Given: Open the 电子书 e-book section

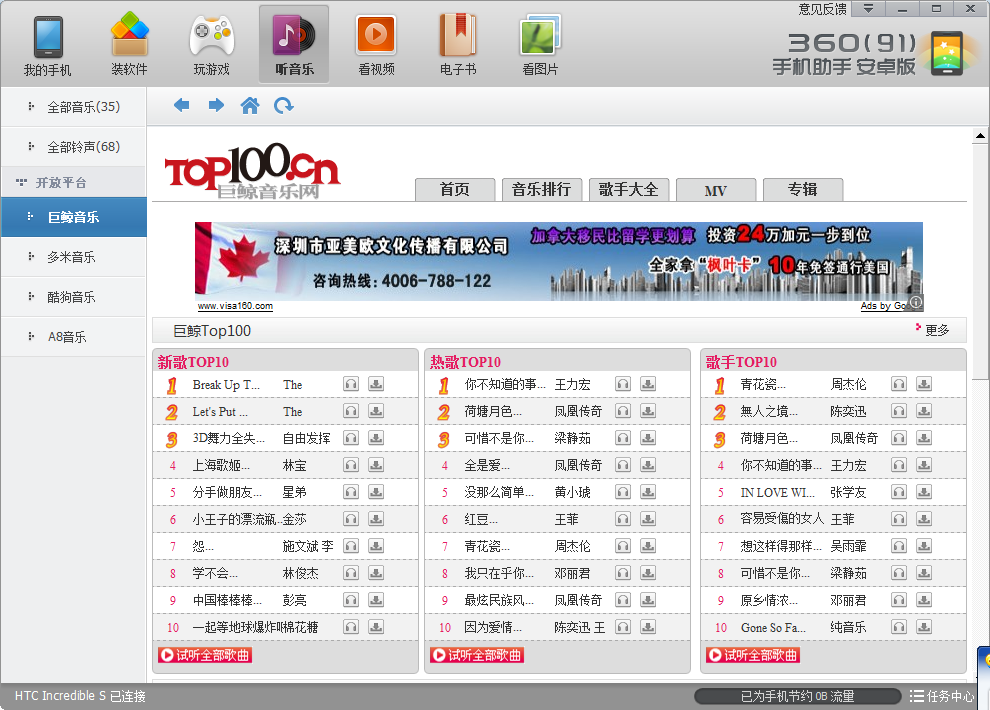Looking at the screenshot, I should coord(458,45).
